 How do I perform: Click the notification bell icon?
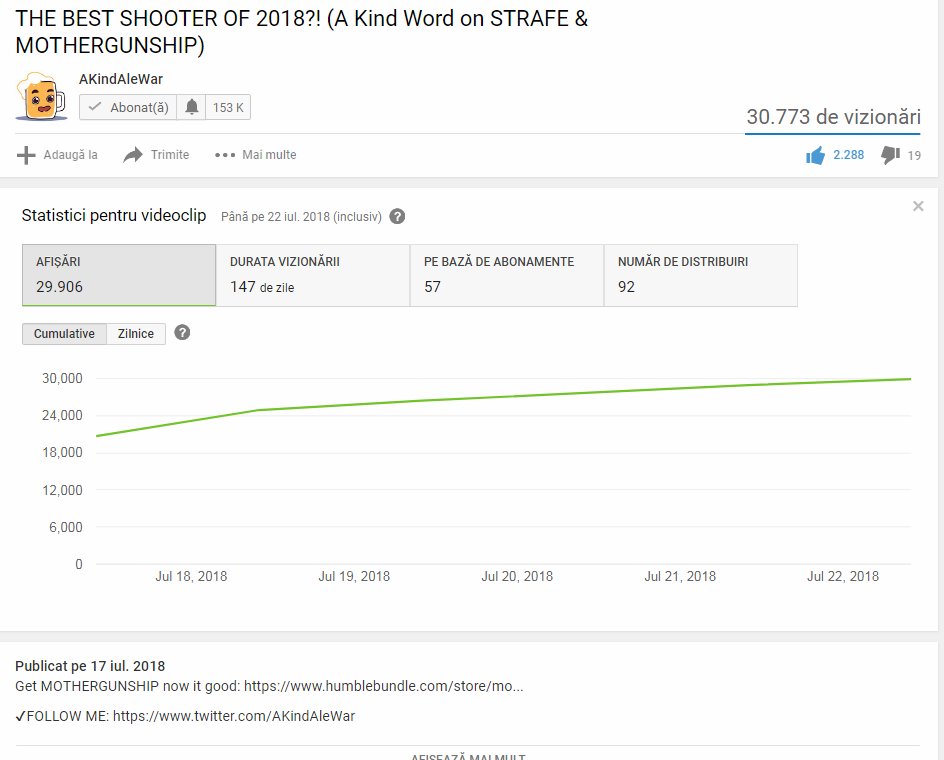point(191,107)
